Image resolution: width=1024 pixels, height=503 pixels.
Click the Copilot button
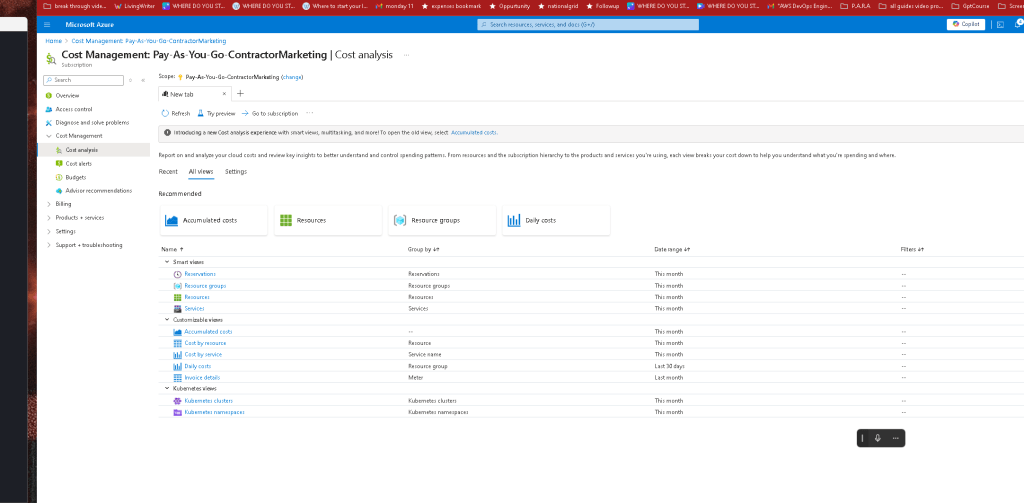[x=966, y=24]
